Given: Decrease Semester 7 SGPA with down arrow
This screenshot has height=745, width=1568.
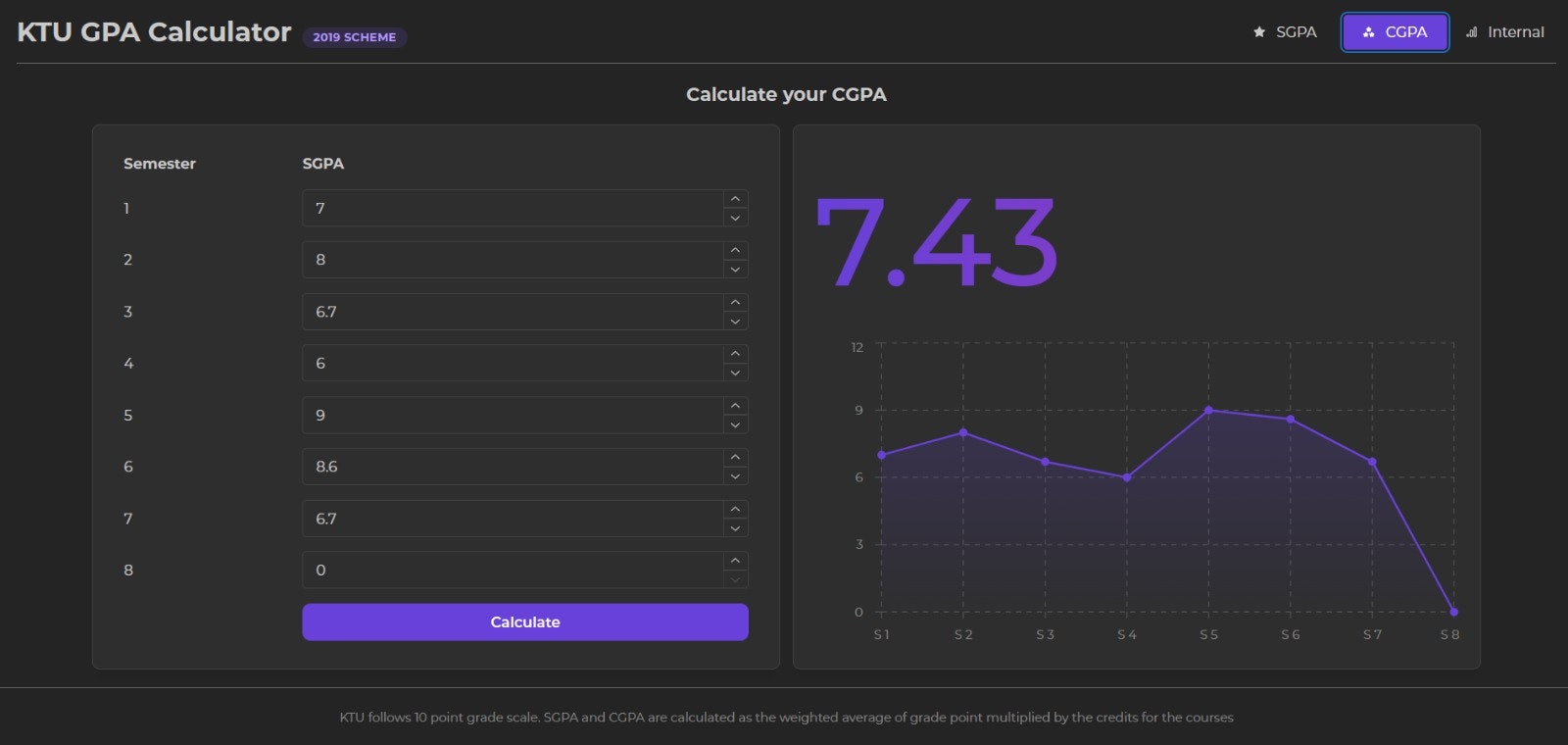Looking at the screenshot, I should point(735,528).
